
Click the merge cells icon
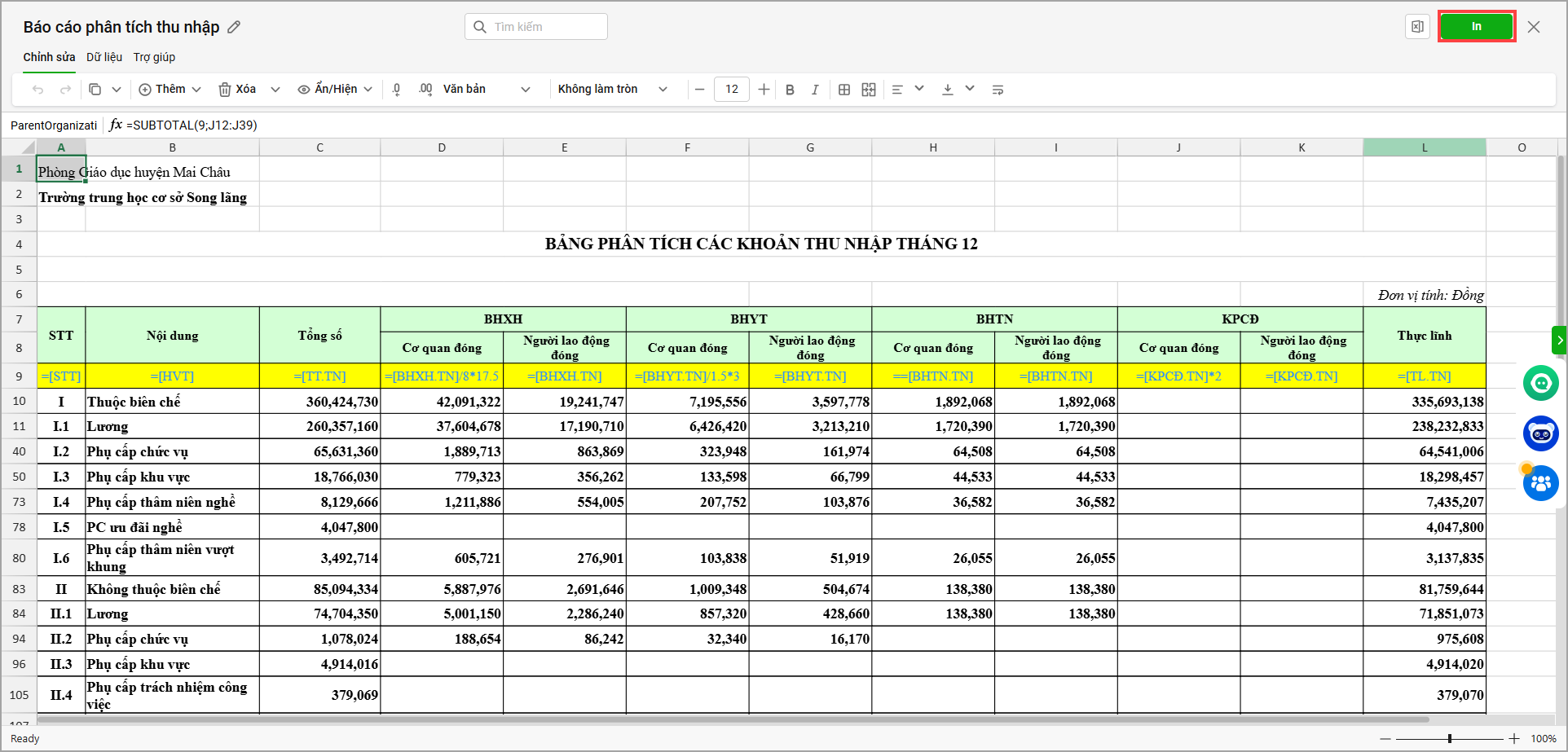click(869, 90)
